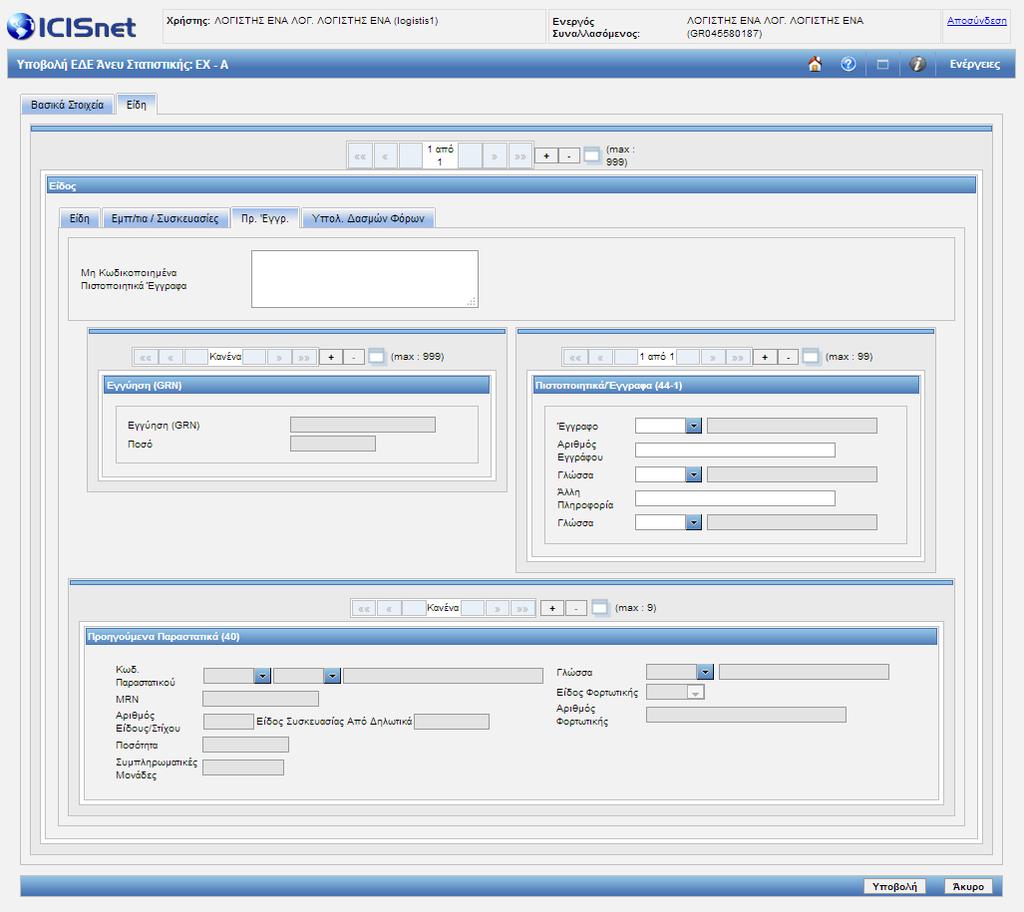
Task: Open the information icon in header
Action: pos(918,64)
